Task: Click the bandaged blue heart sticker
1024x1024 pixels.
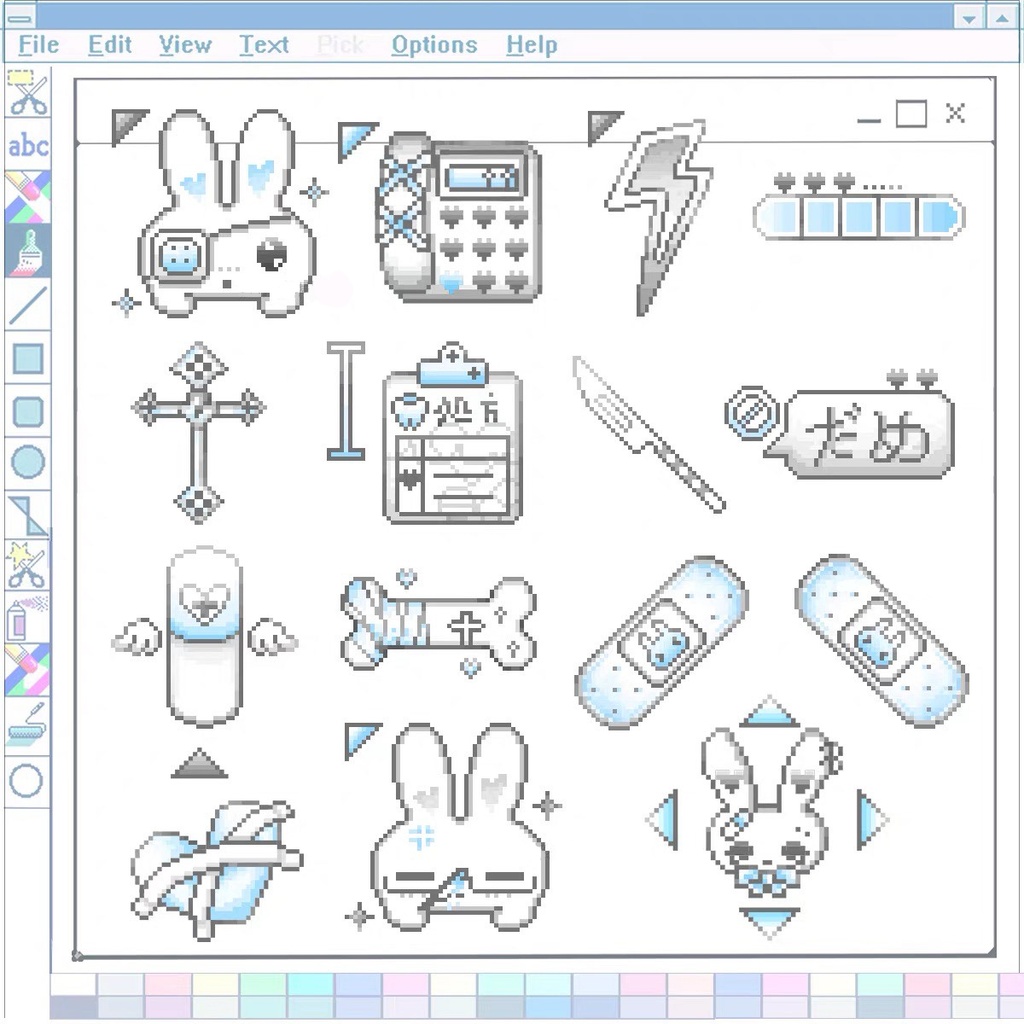Action: click(217, 870)
